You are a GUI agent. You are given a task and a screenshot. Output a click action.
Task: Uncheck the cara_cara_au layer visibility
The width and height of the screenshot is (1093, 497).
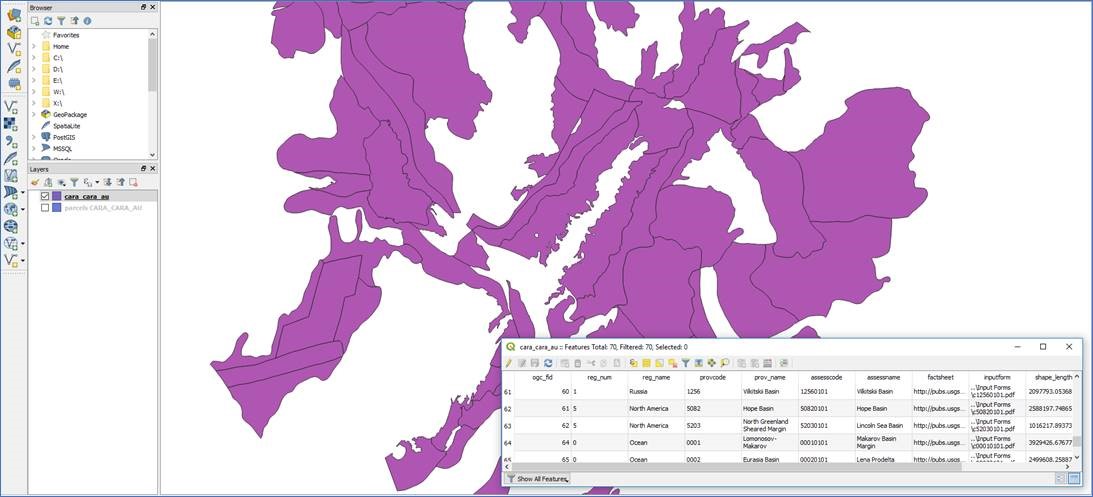click(x=45, y=197)
